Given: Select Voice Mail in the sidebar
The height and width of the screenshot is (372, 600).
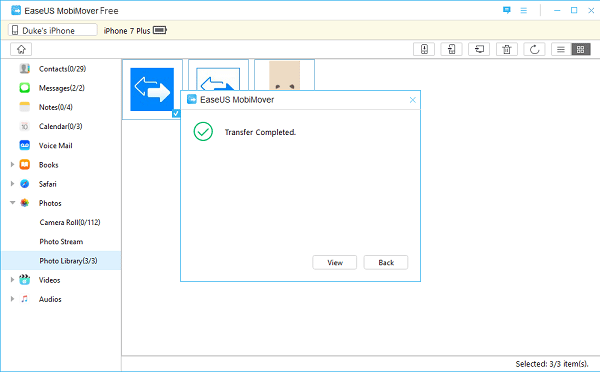Looking at the screenshot, I should [x=55, y=145].
